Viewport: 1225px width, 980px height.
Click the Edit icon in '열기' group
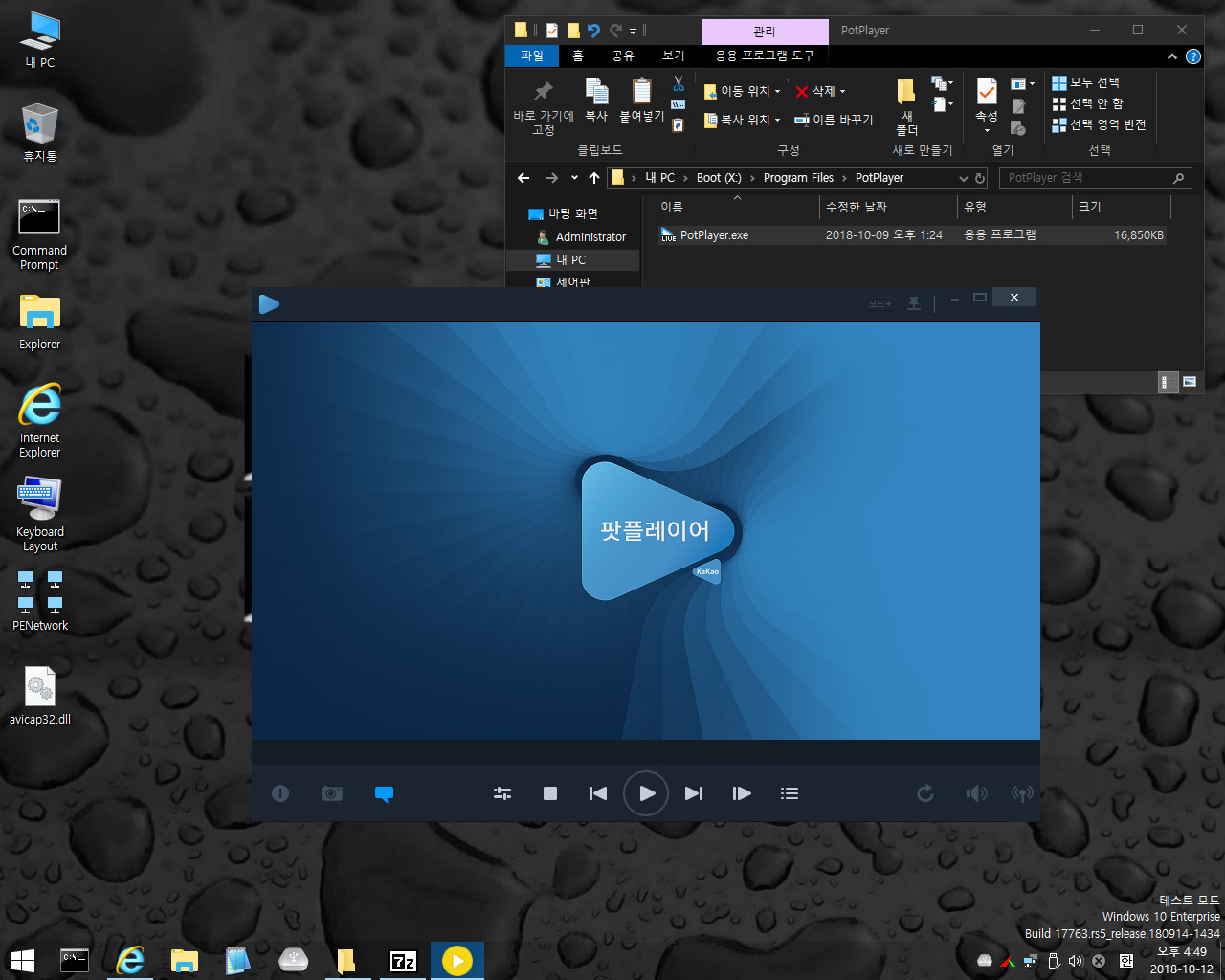pos(1018,106)
